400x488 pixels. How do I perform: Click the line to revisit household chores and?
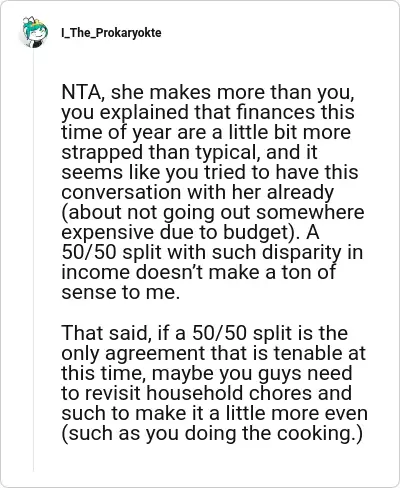tap(207, 393)
